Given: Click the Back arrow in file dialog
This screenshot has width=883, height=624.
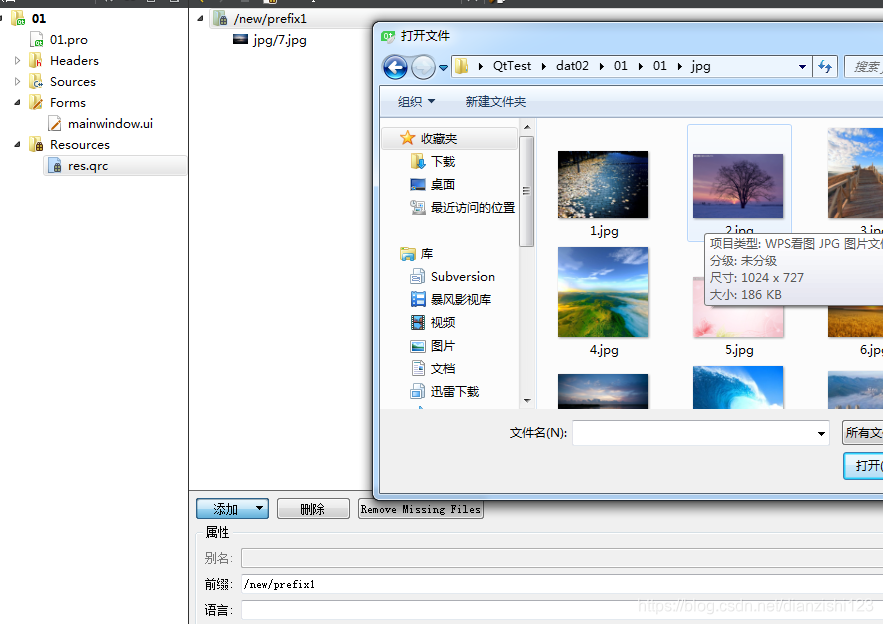Looking at the screenshot, I should click(x=395, y=68).
